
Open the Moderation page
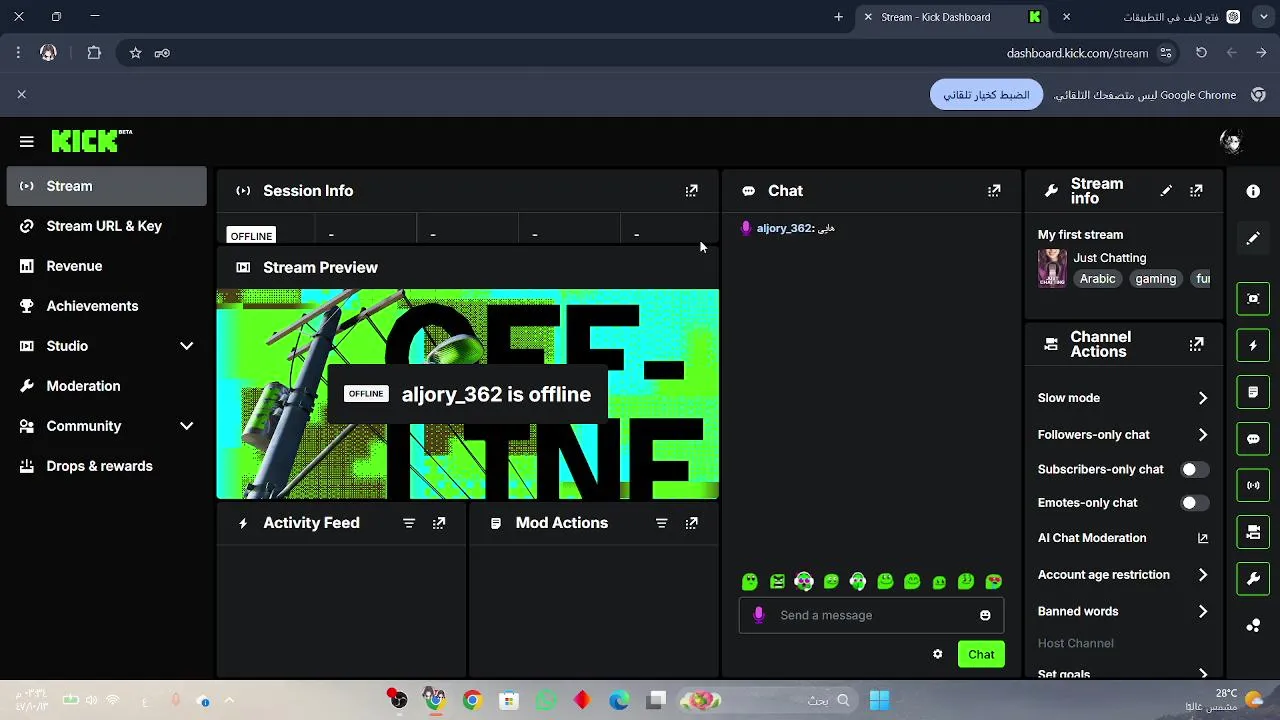[x=106, y=386]
